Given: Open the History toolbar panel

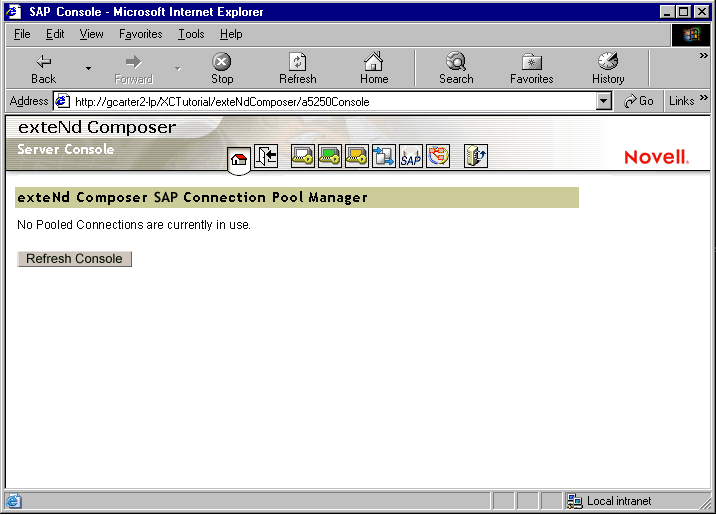Looking at the screenshot, I should click(x=608, y=69).
